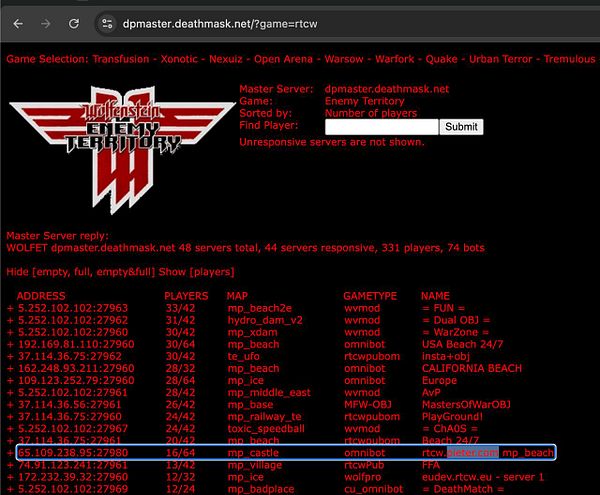
Task: Click server name CALIFORNIA BEACH
Action: click(471, 368)
